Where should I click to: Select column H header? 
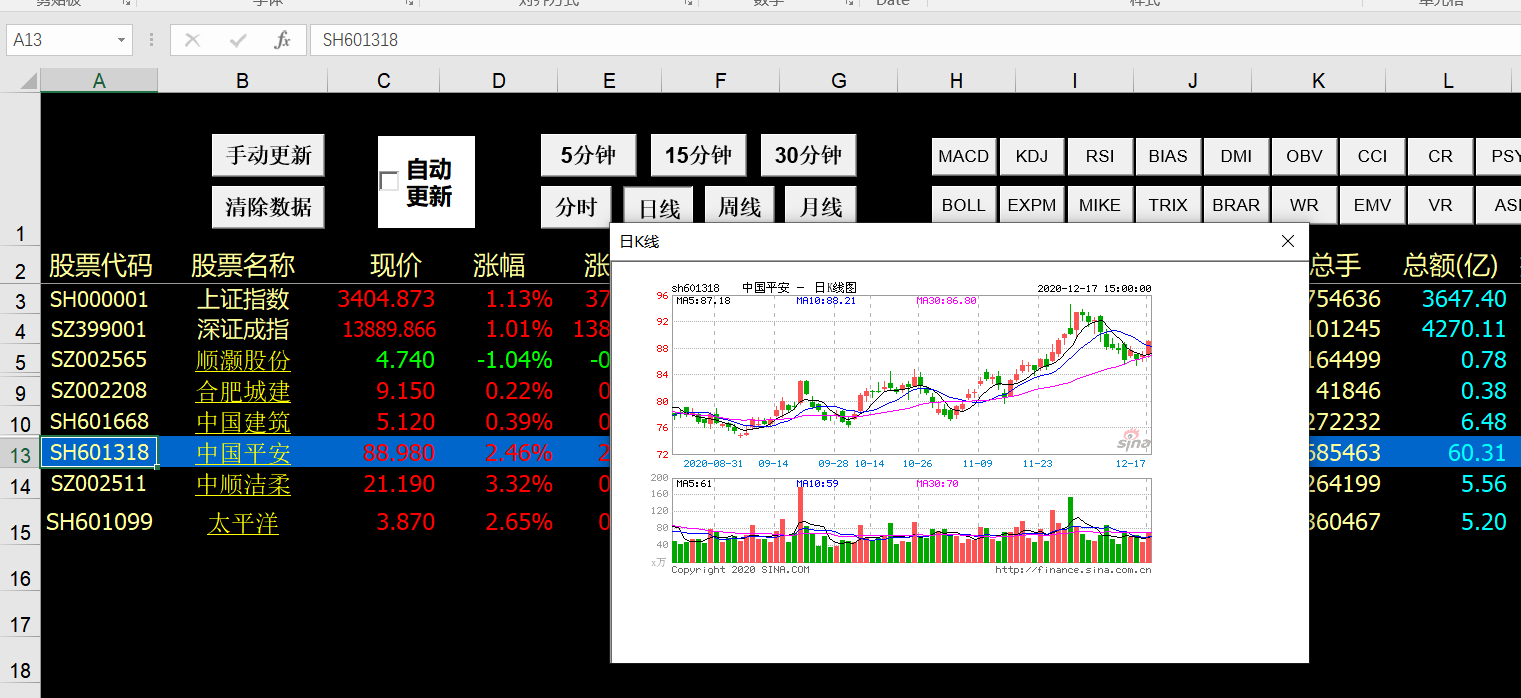click(957, 81)
